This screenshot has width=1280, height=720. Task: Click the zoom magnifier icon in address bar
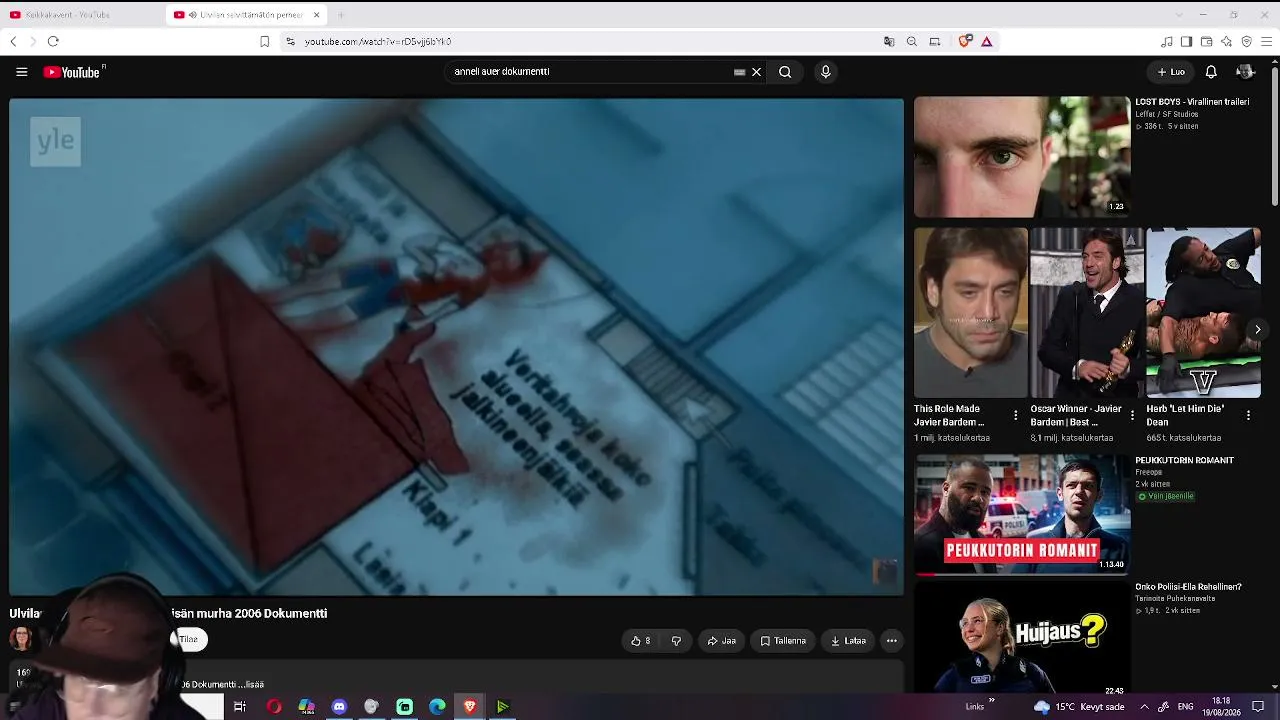pyautogui.click(x=912, y=41)
